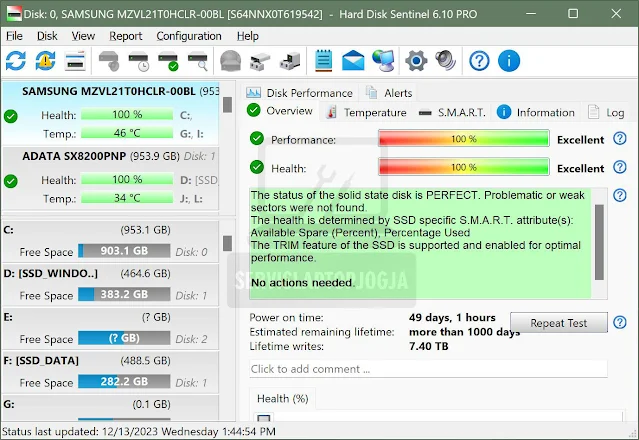
Task: Open the Log tab
Action: click(x=606, y=112)
